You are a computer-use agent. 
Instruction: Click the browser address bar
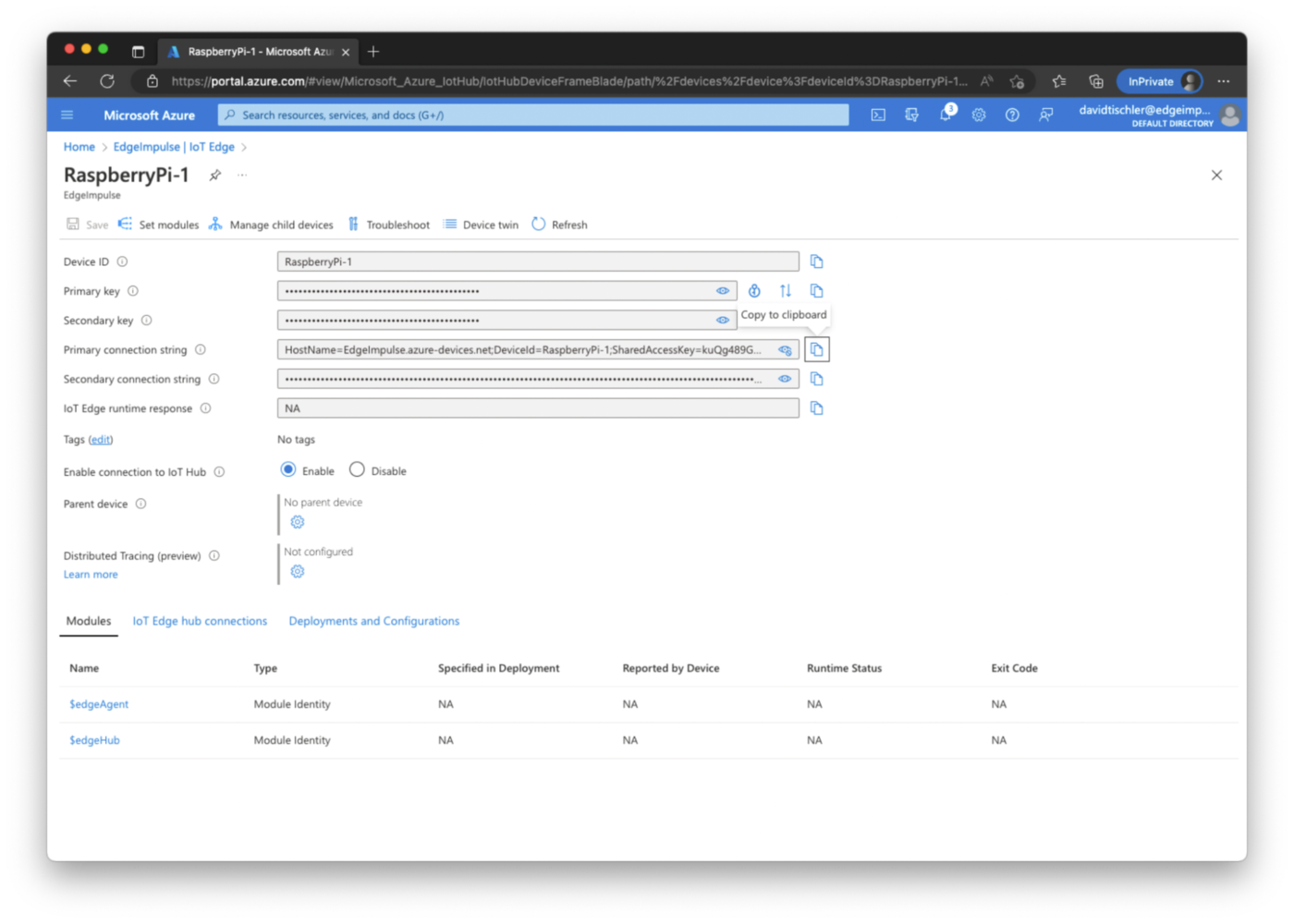point(568,81)
